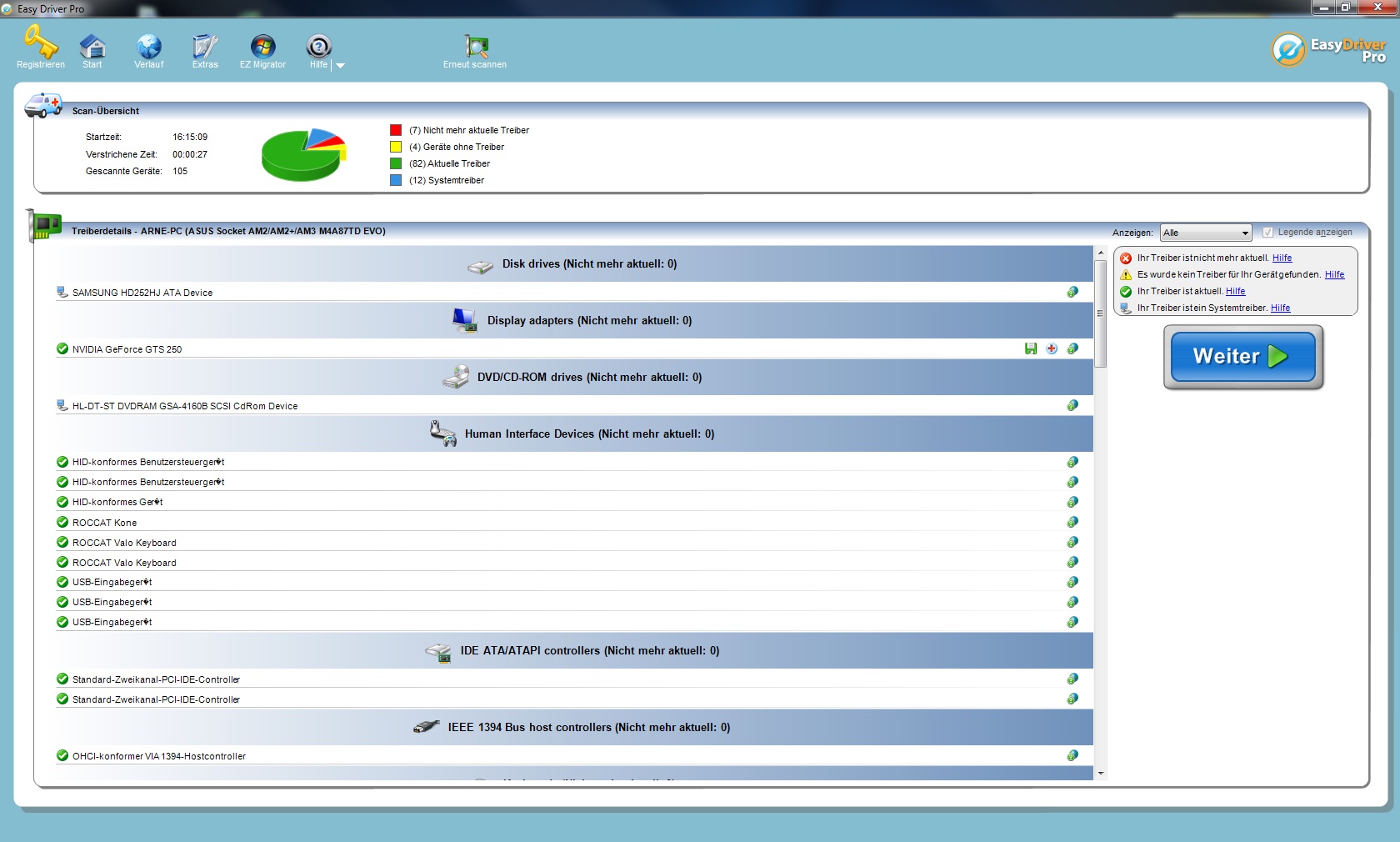This screenshot has width=1400, height=842.
Task: Open the Verlauf globe icon
Action: 149,46
